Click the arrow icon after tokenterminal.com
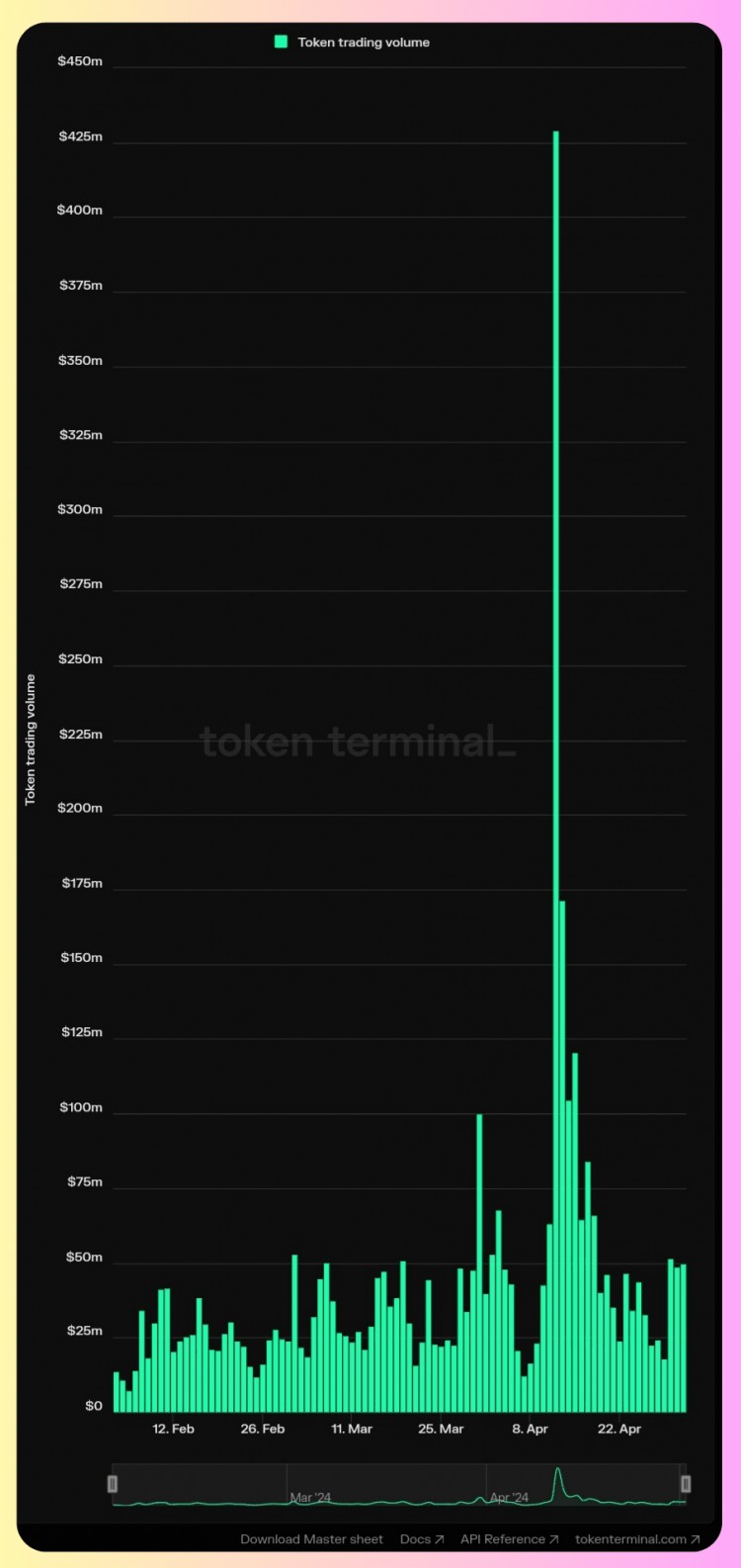The image size is (741, 1568). pos(696,1539)
